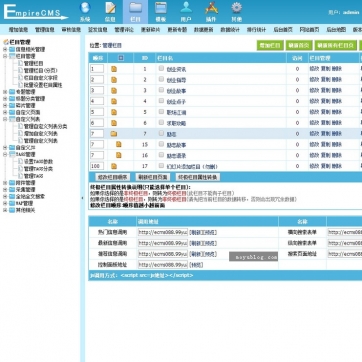Click the green 刷新所有栏目页 button
Viewport: 362px width, 362px height.
click(x=336, y=45)
